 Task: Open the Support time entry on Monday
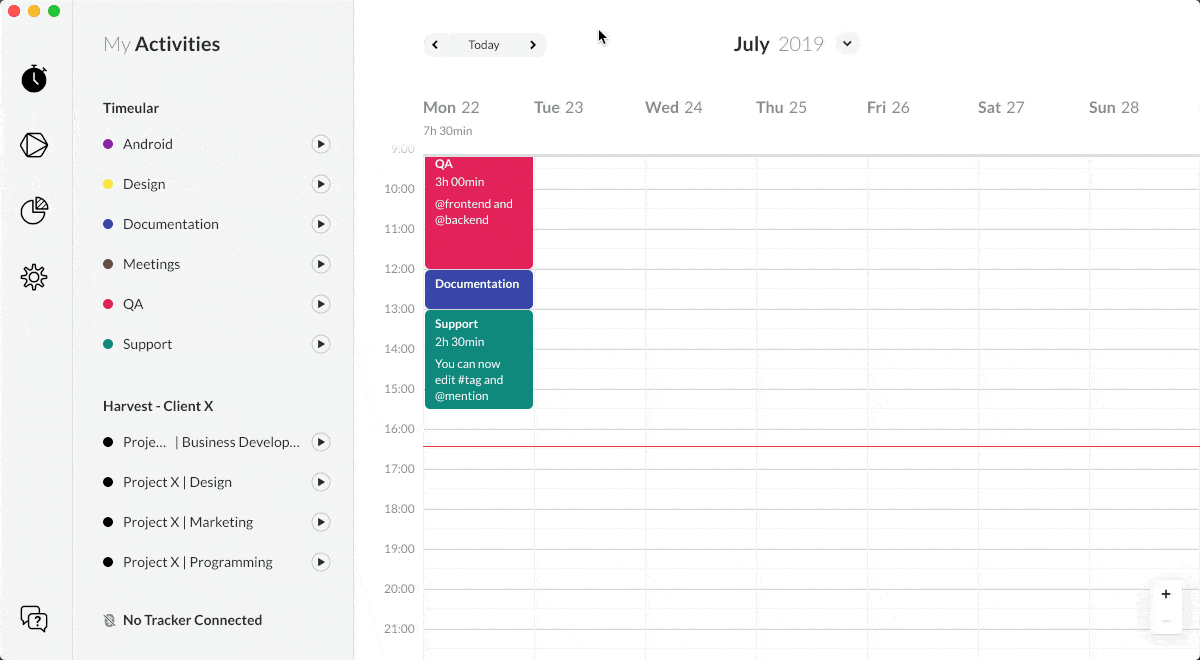478,358
